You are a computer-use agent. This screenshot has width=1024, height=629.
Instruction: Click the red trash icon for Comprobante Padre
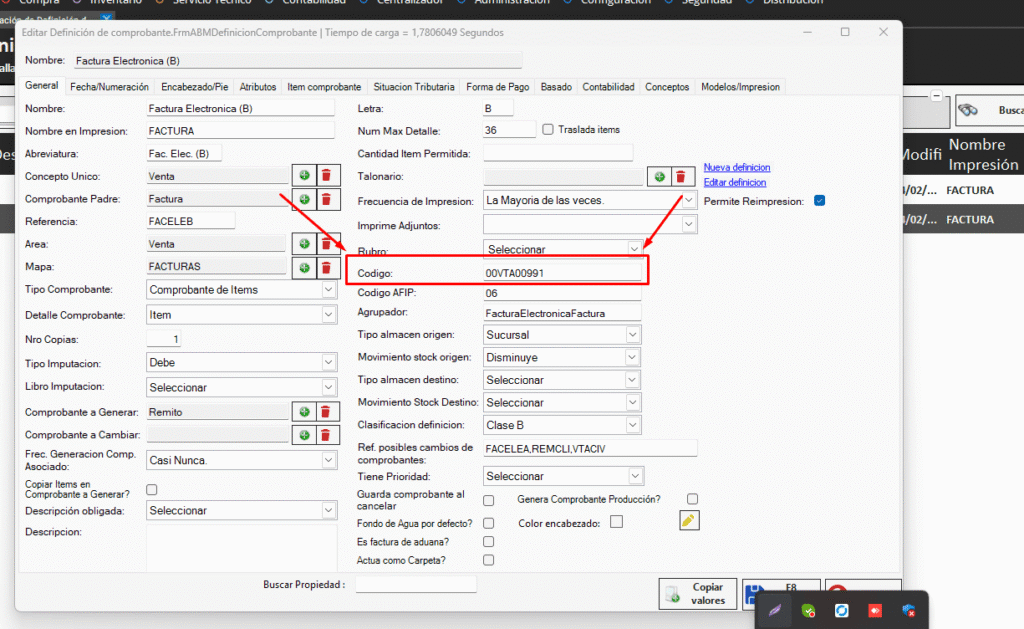click(325, 200)
